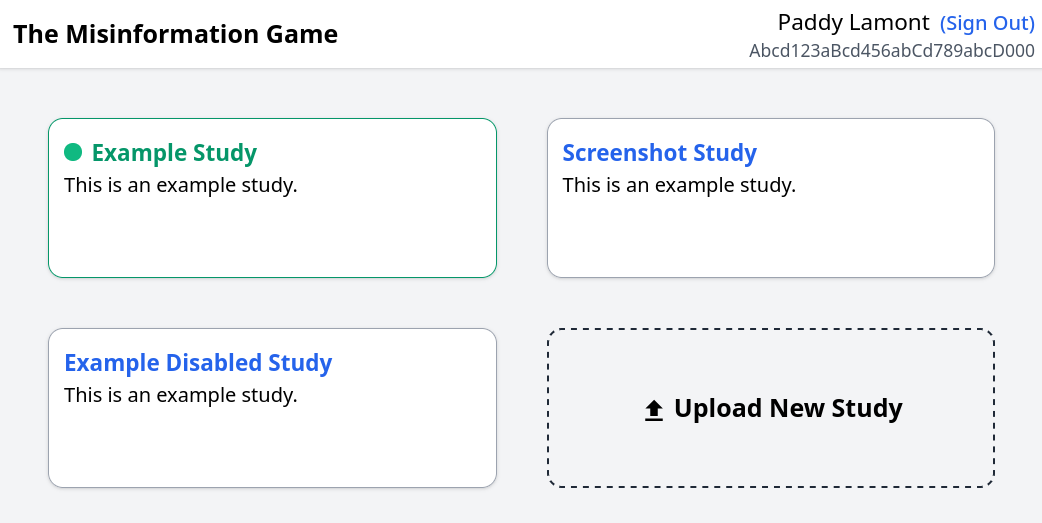Click empty space inside the dashed upload box
This screenshot has width=1042, height=523.
pos(771,459)
